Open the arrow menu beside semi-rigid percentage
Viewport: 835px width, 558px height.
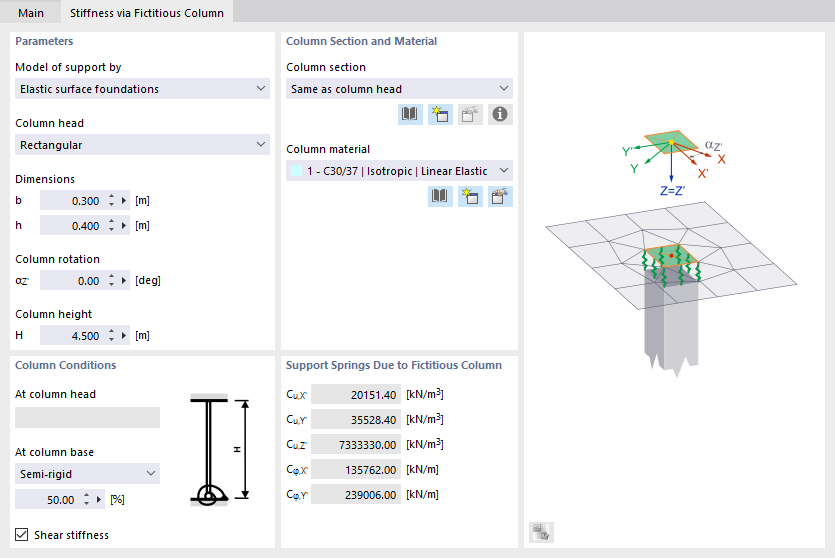tap(99, 499)
